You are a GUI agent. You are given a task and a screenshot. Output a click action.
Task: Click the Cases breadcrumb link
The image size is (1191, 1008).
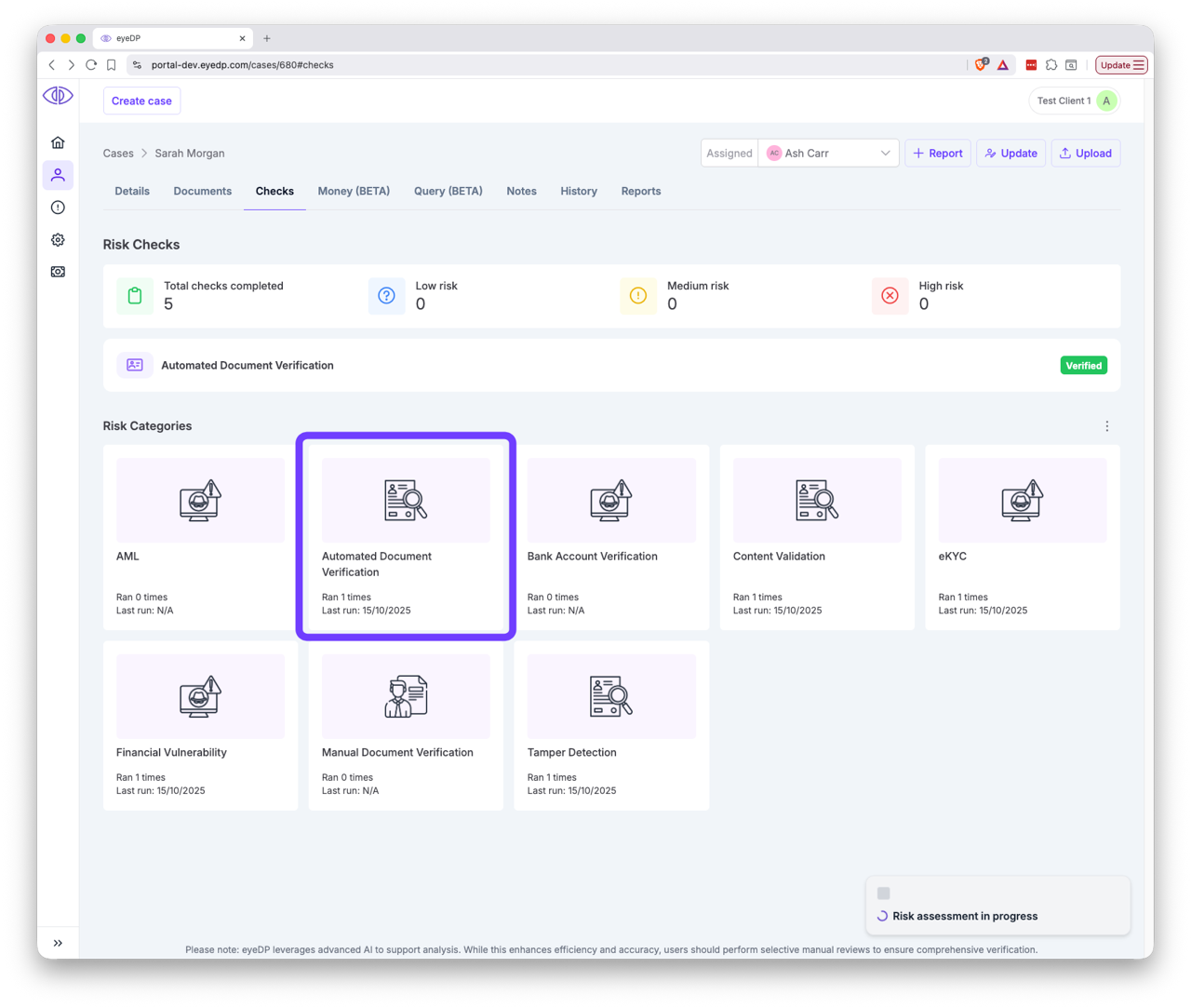coord(118,154)
